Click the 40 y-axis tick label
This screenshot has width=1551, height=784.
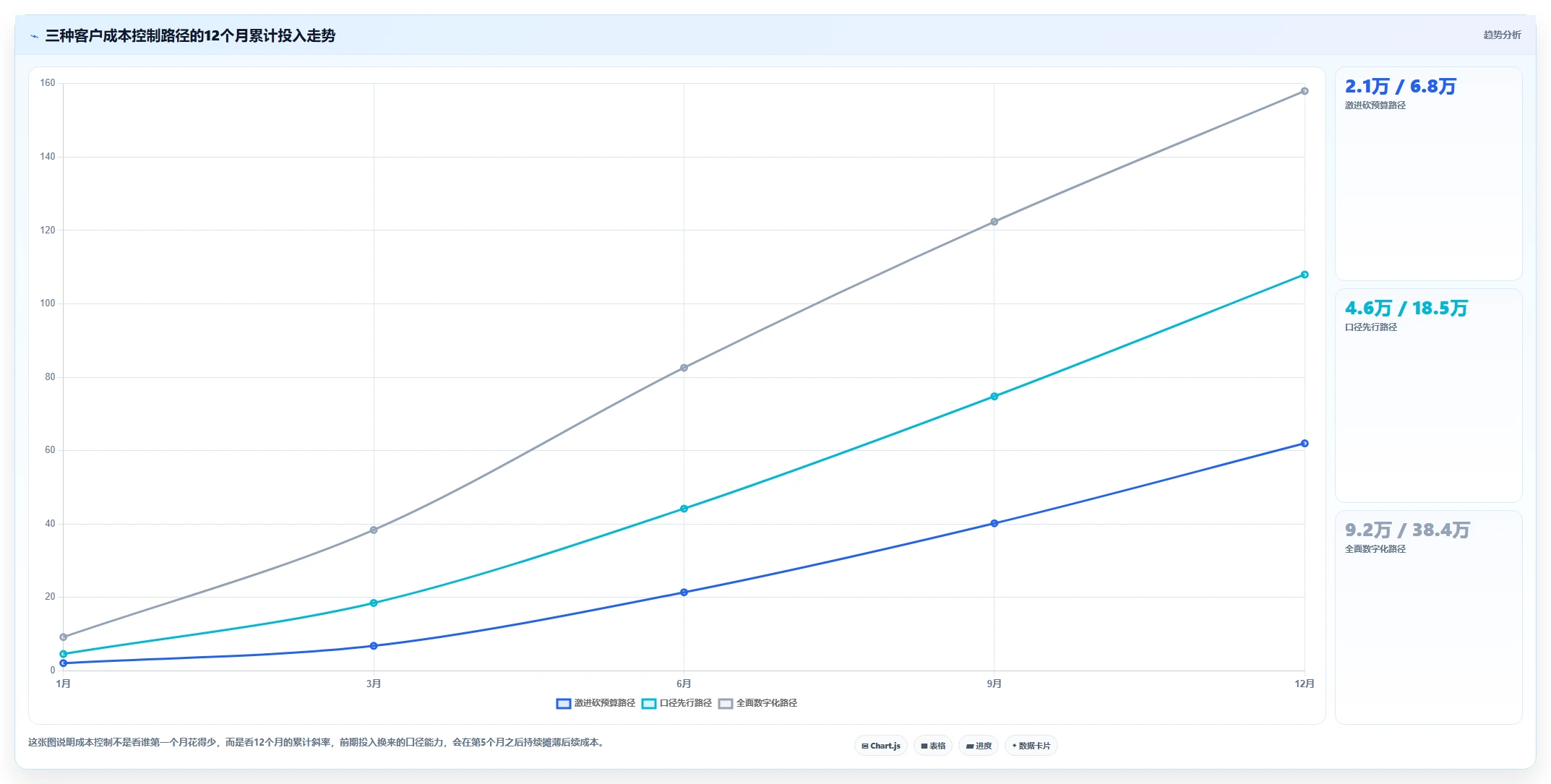point(50,524)
